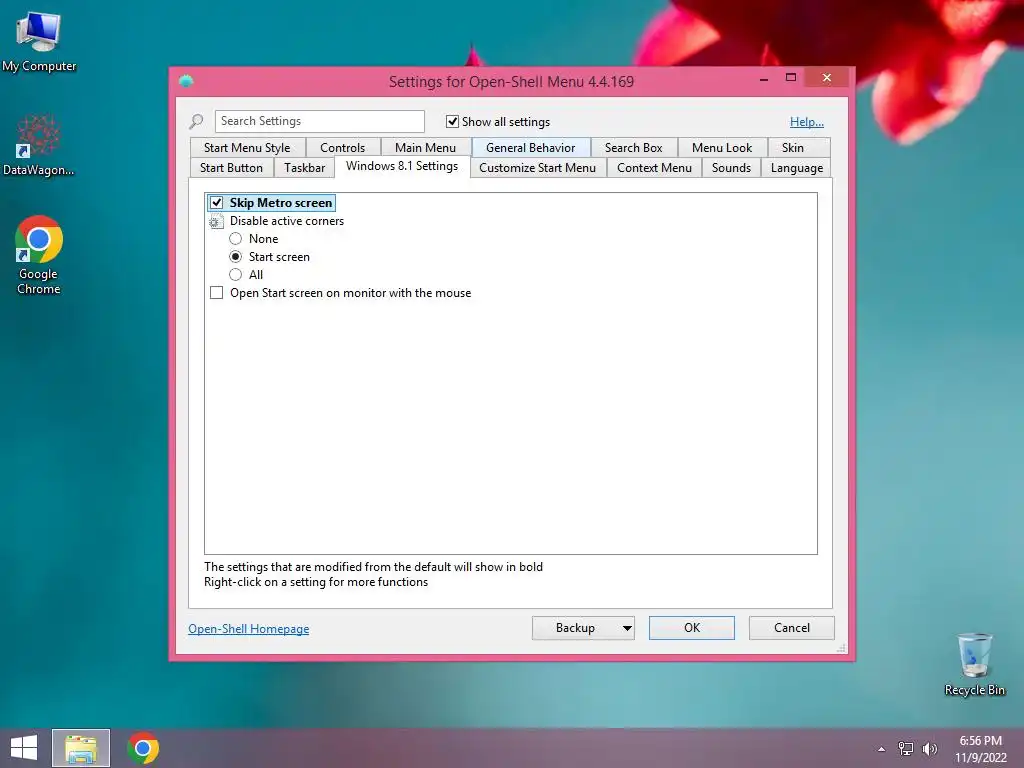1024x768 pixels.
Task: Click the Windows Start button
Action: pyautogui.click(x=24, y=748)
